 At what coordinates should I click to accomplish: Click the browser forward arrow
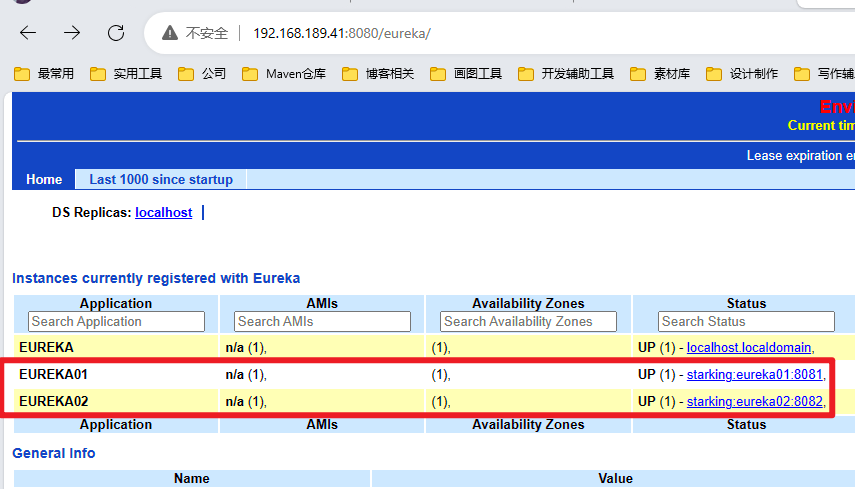[72, 33]
